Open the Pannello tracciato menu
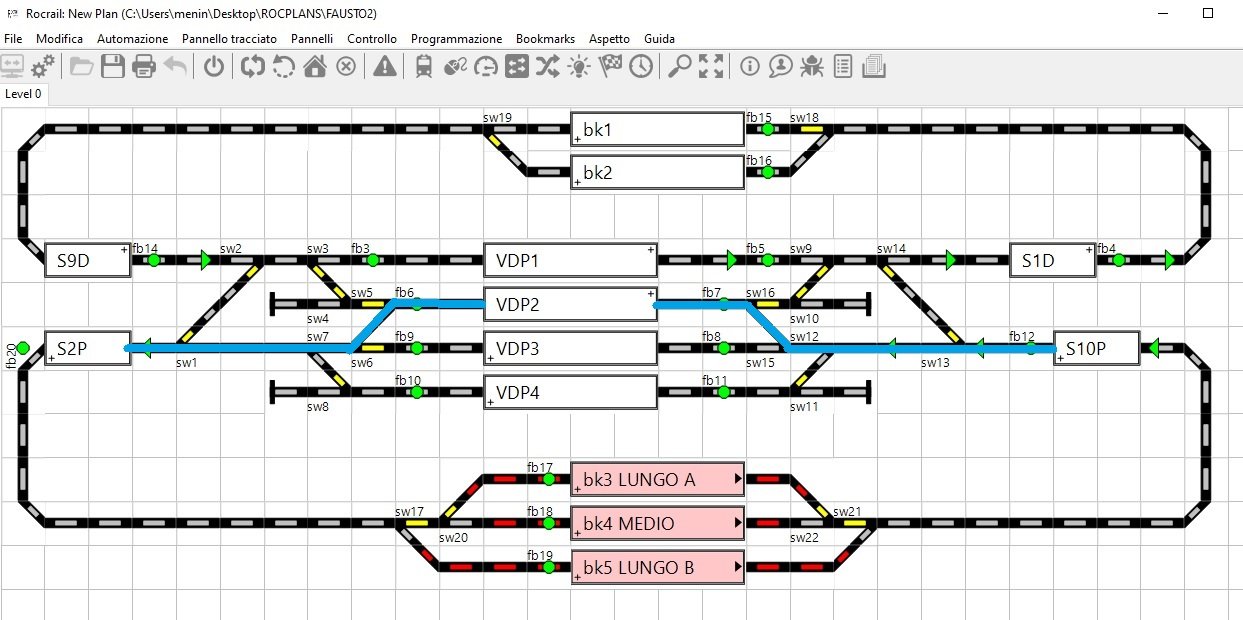 229,38
